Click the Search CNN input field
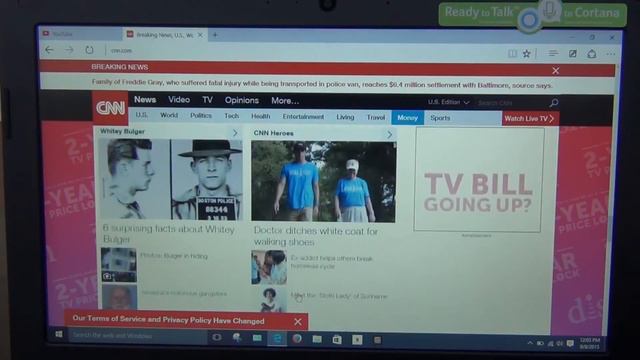The image size is (640, 360). click(x=511, y=102)
